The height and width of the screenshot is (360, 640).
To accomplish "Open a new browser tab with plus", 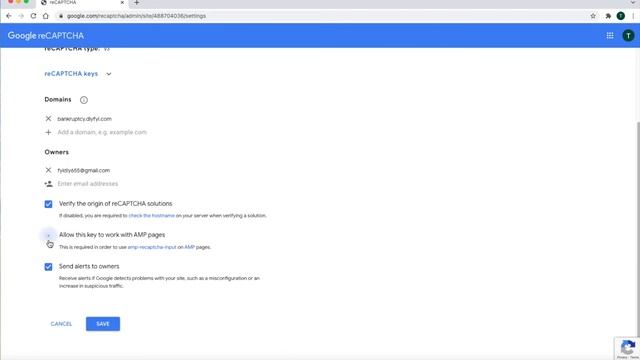I will click(x=136, y=2).
